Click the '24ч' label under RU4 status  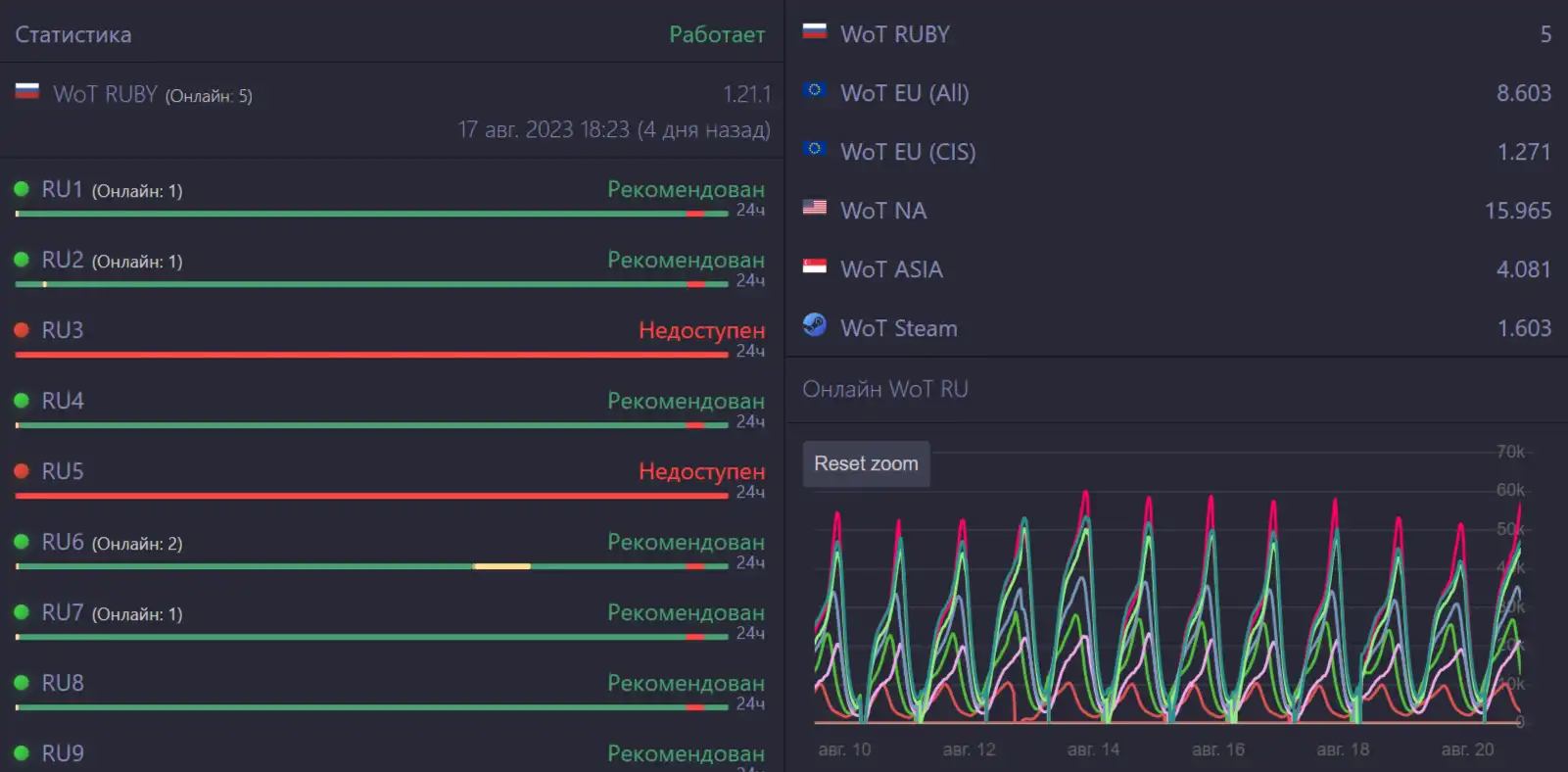(750, 421)
